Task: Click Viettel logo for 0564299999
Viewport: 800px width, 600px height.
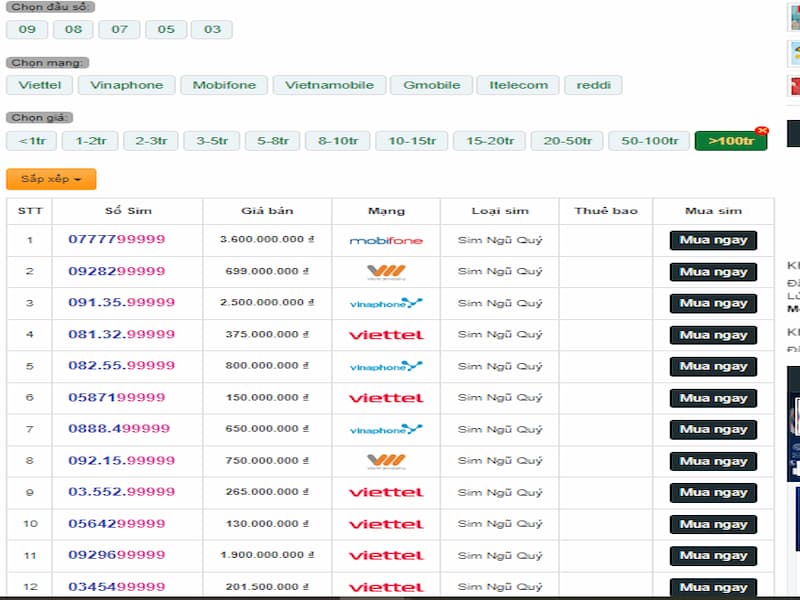Action: click(386, 524)
